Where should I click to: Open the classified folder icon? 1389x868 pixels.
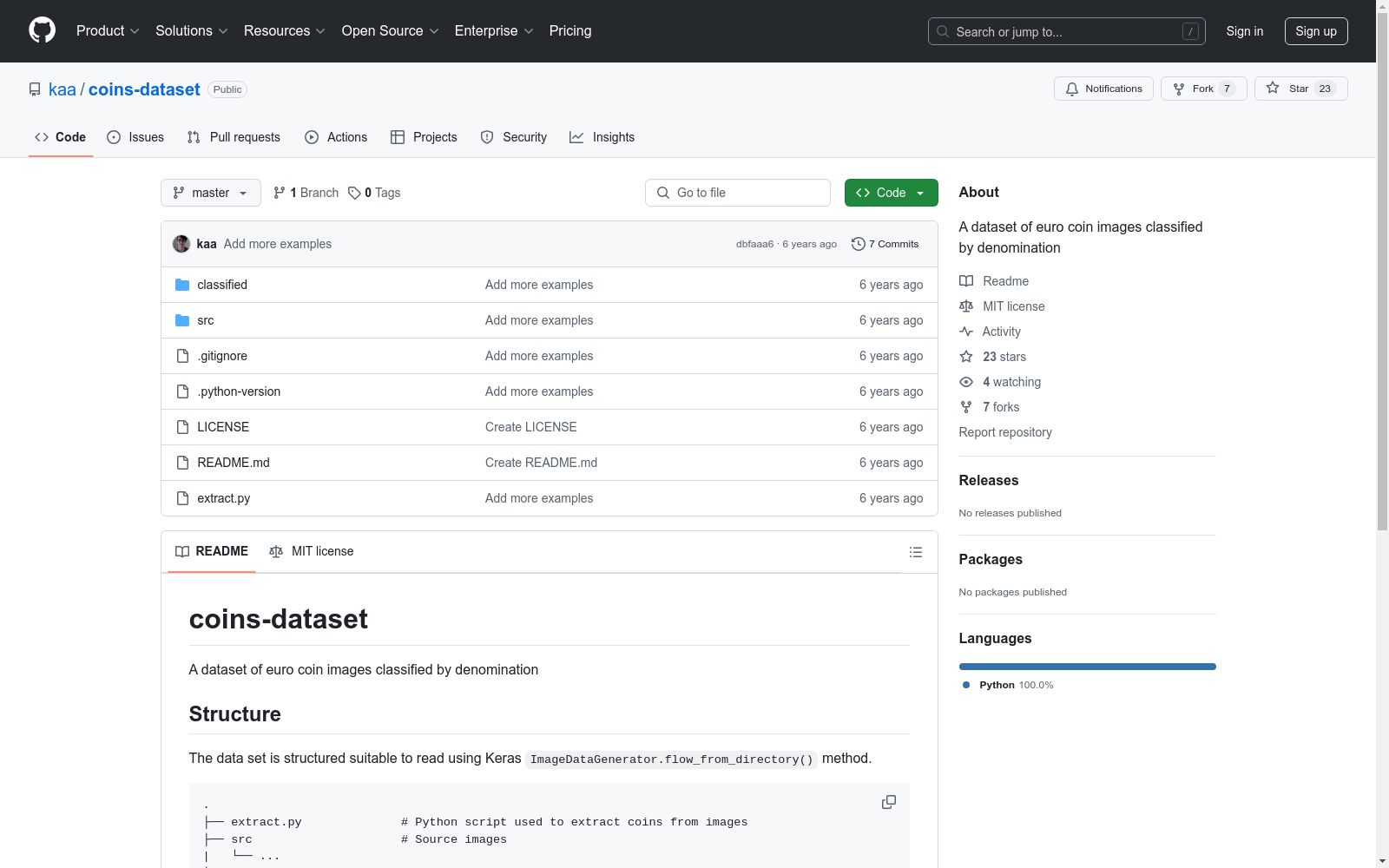[182, 285]
